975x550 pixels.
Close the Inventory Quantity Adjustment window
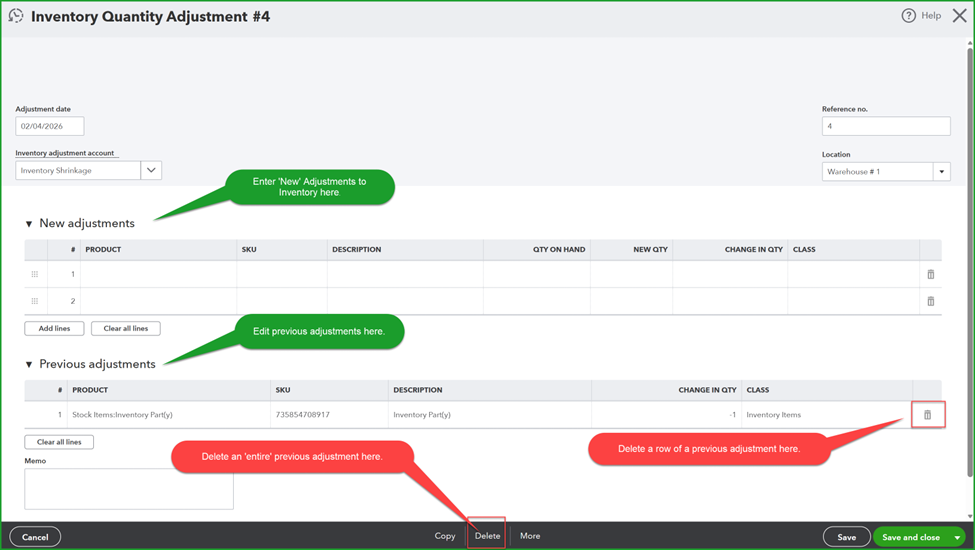(x=959, y=16)
